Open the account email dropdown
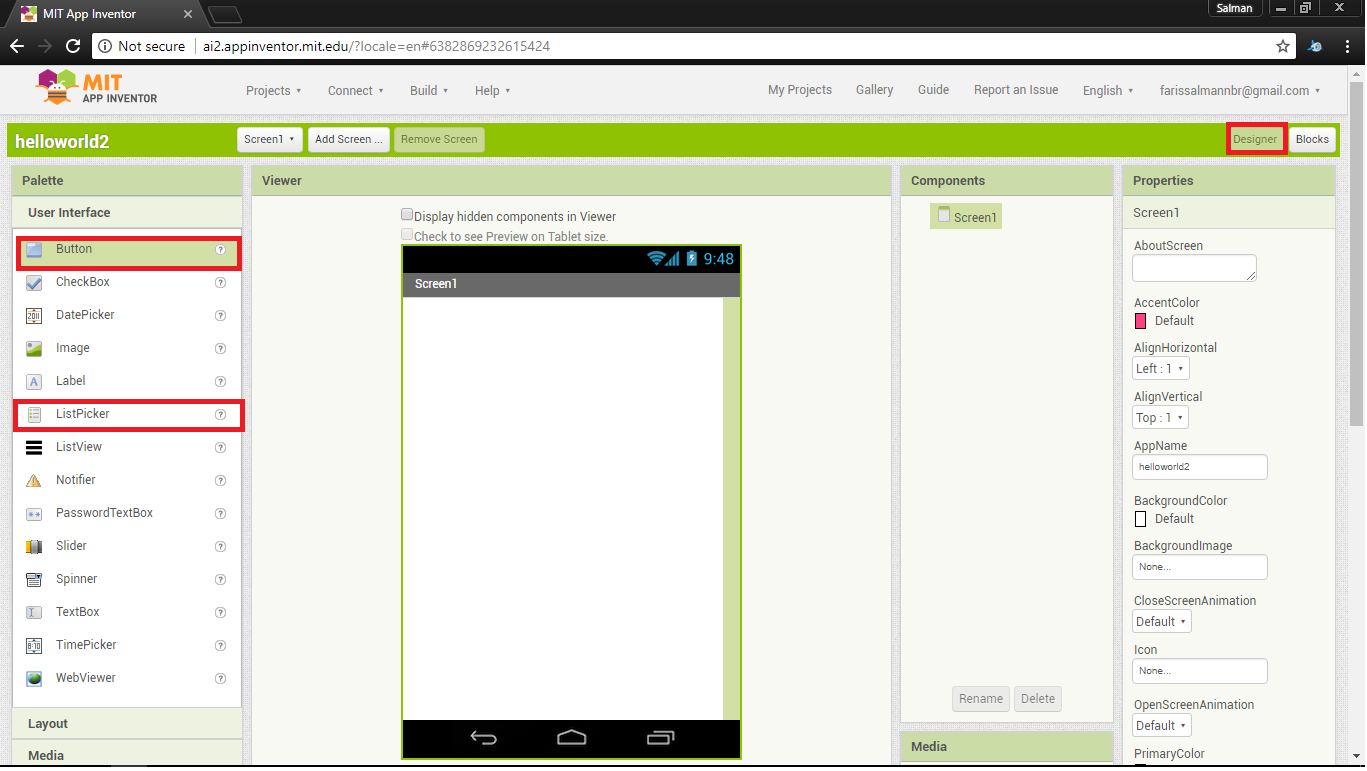The image size is (1367, 771). coord(1240,91)
